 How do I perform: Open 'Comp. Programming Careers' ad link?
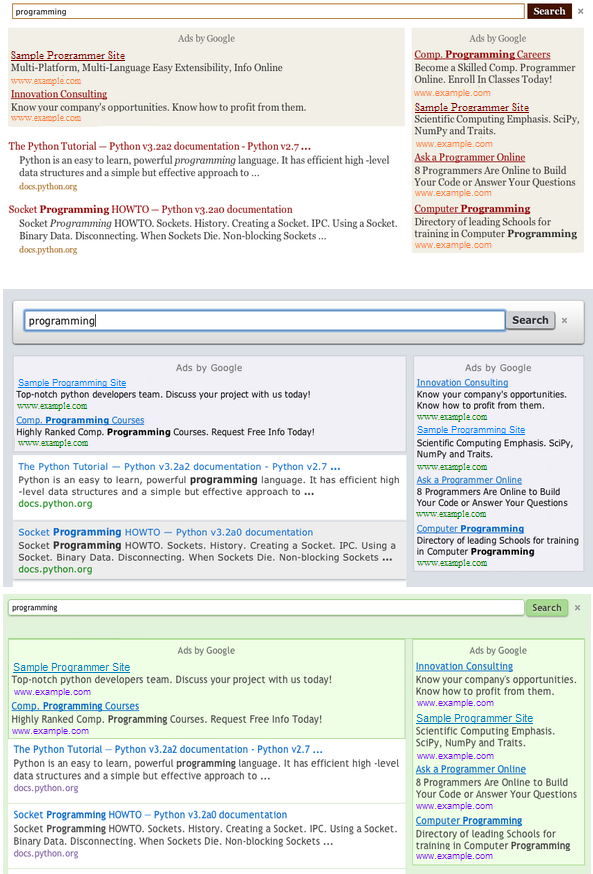click(482, 54)
